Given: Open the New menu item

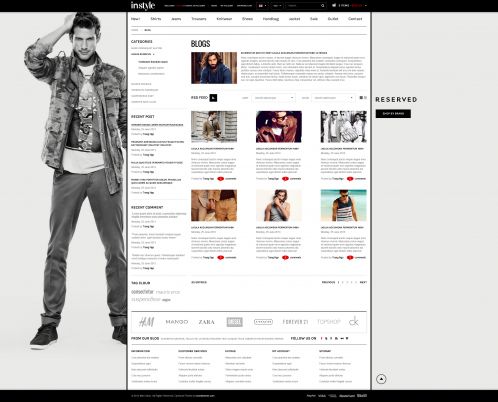Looking at the screenshot, I should click(135, 19).
